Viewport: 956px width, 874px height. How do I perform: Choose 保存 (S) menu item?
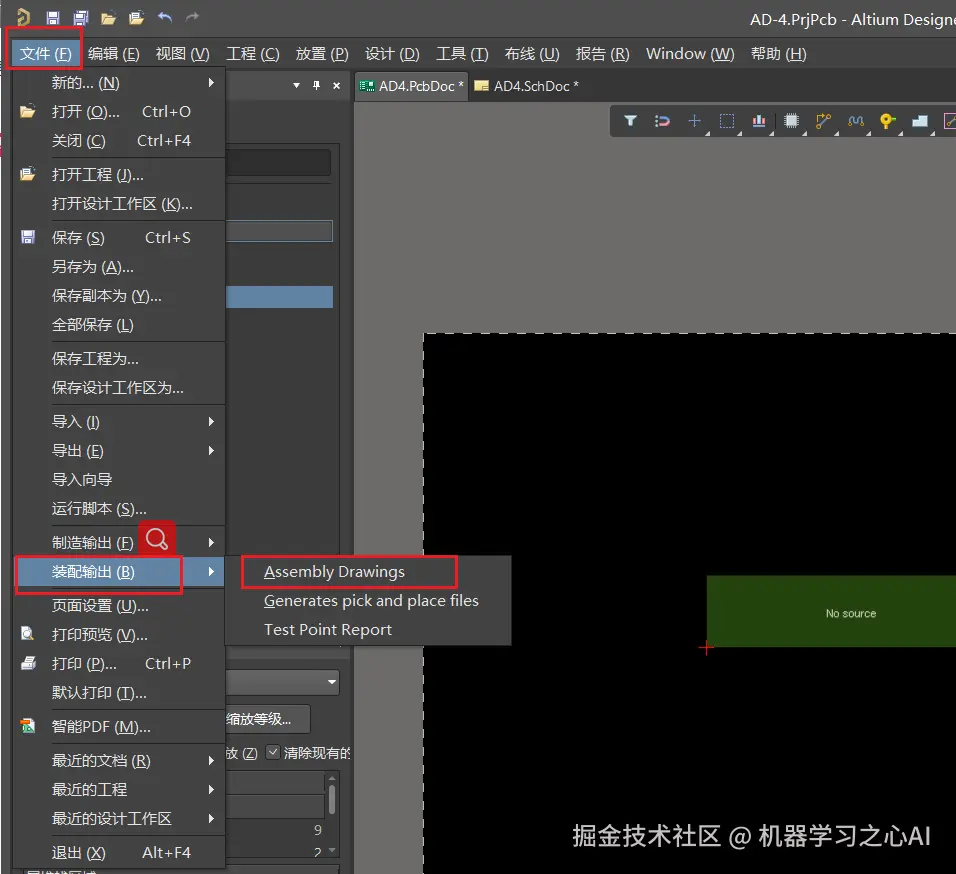120,238
